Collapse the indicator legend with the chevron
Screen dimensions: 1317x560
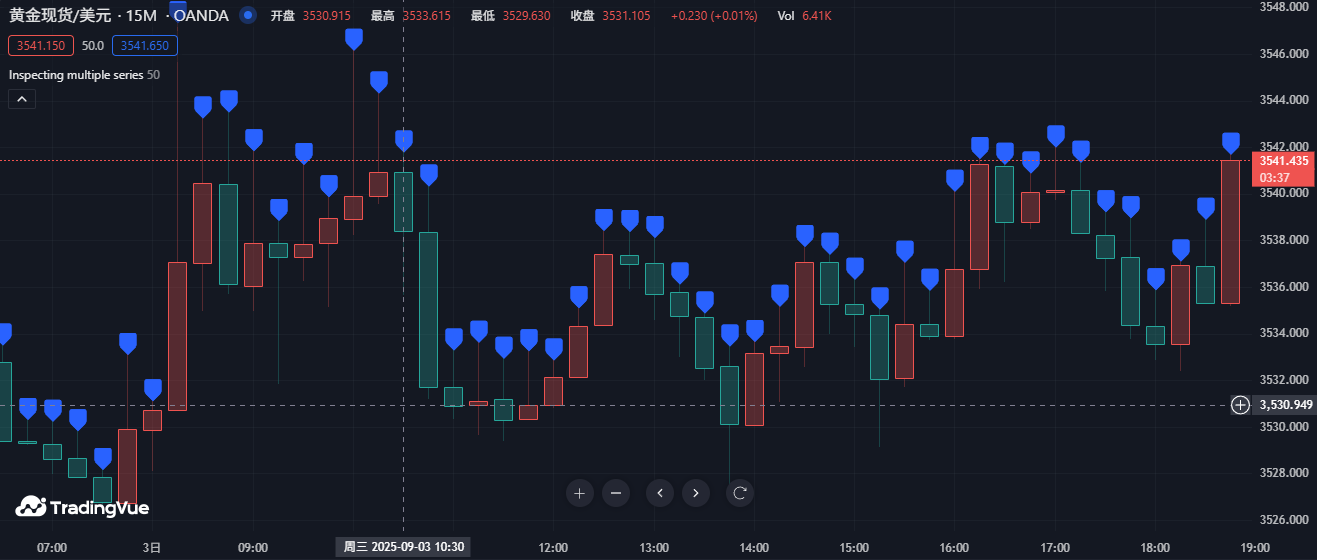(22, 99)
